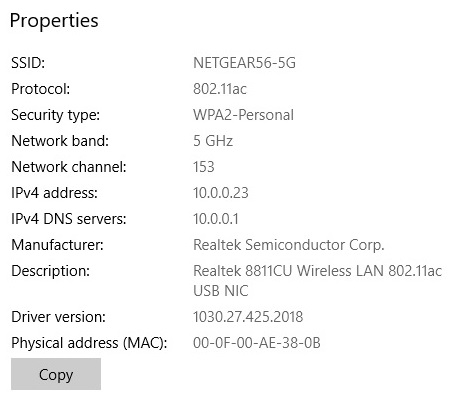The height and width of the screenshot is (397, 464).
Task: Select the driver version 1030.27.425.2018
Action: pyautogui.click(x=248, y=317)
